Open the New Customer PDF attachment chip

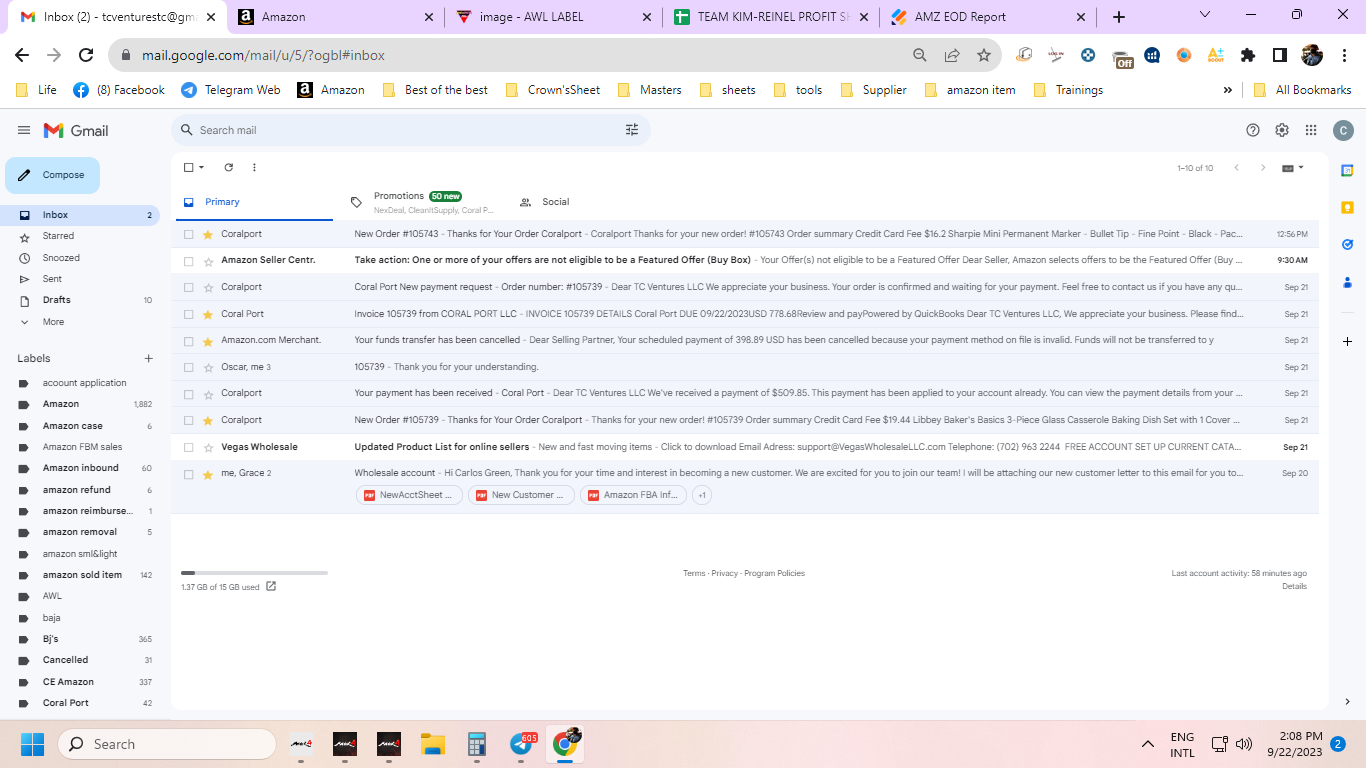pos(521,495)
